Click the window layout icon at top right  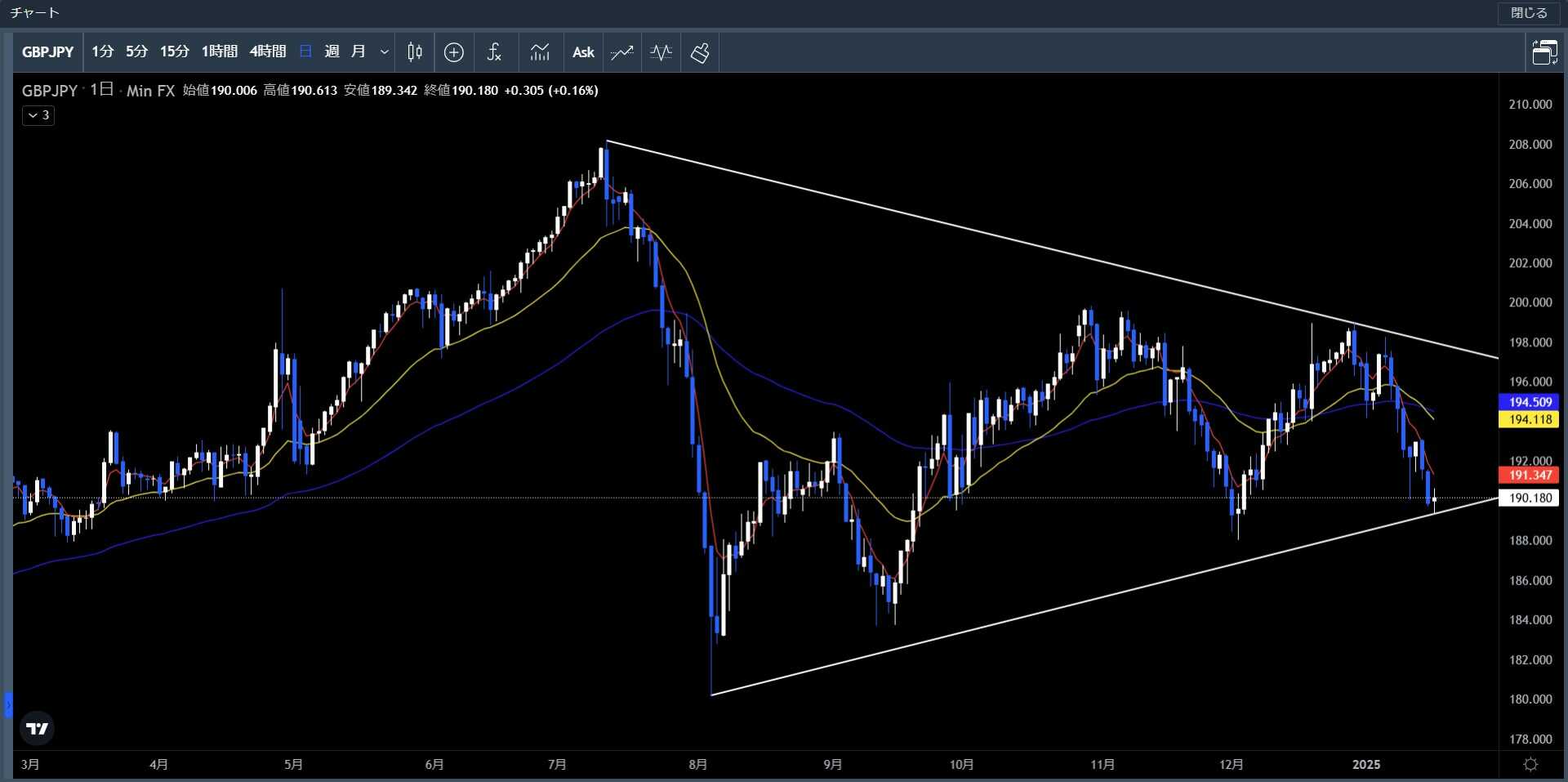coord(1543,52)
